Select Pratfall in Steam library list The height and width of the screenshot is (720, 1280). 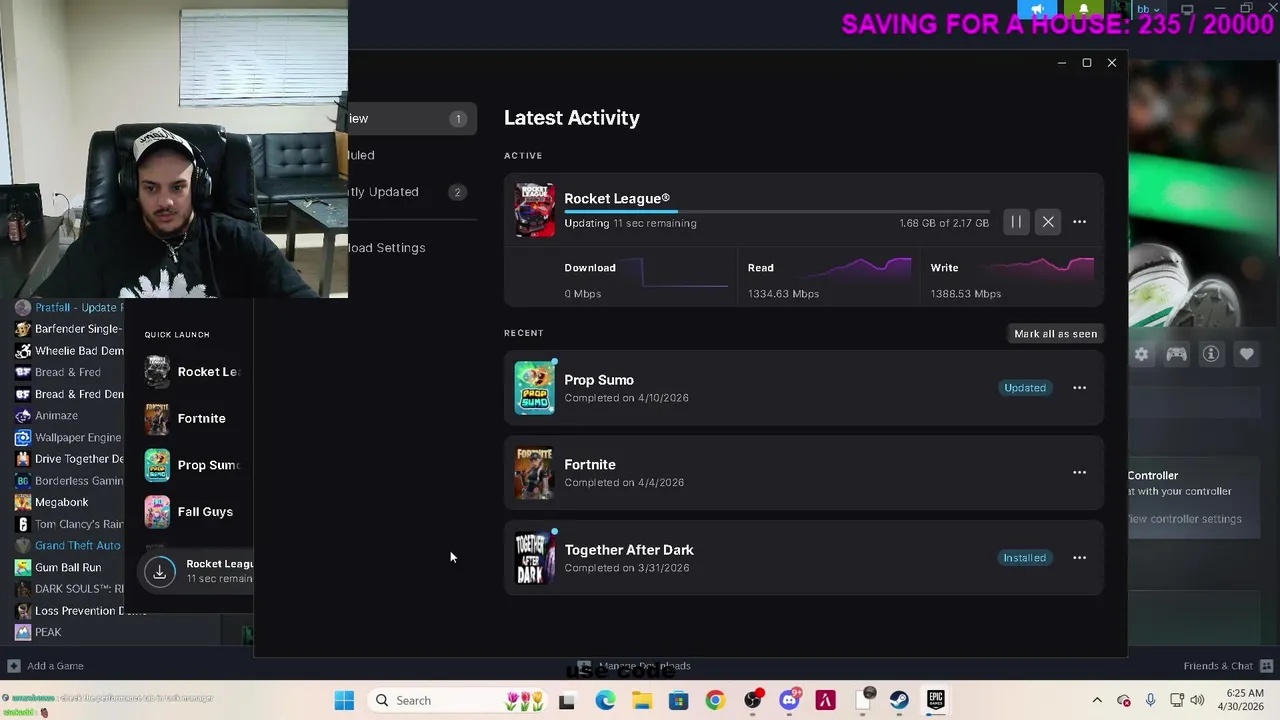(x=68, y=308)
